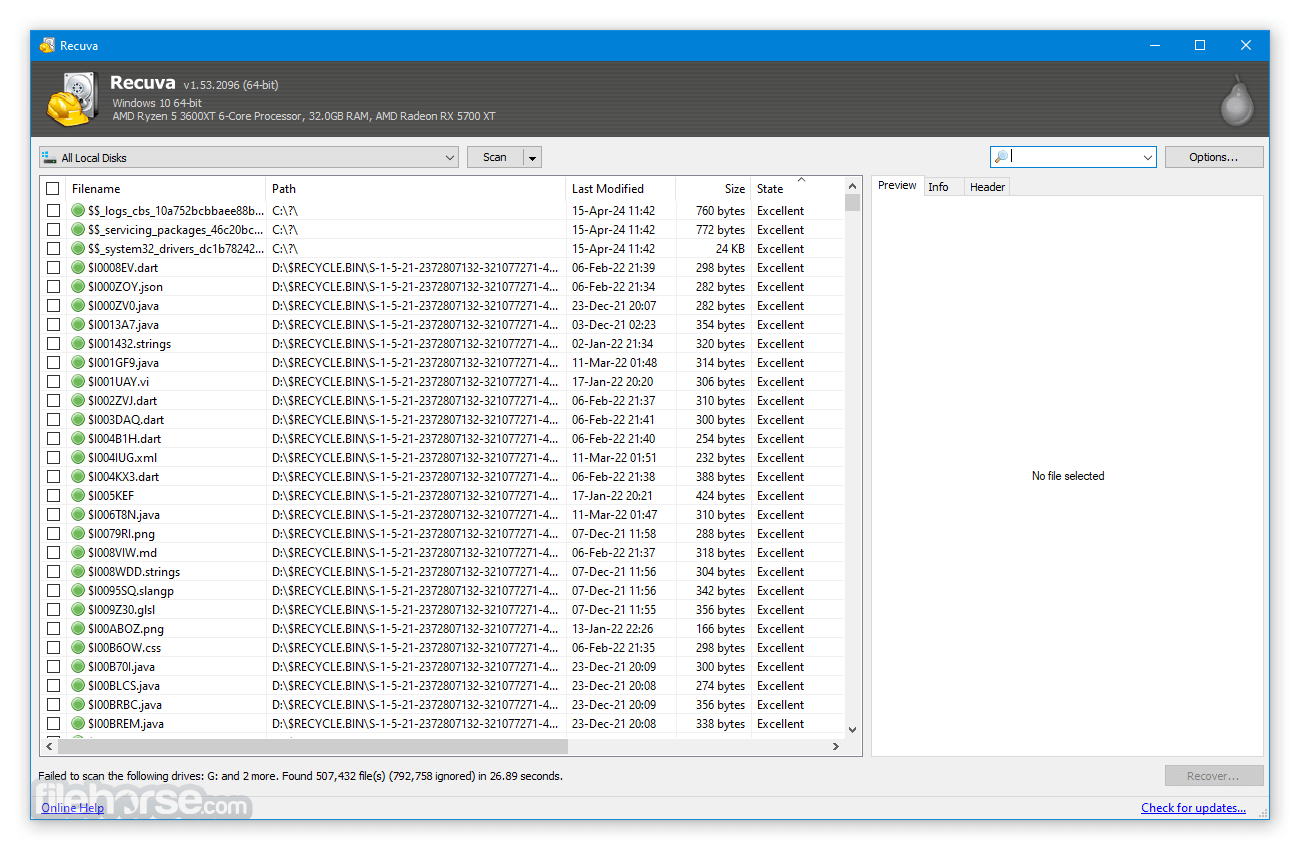This screenshot has height=850, width=1300.
Task: Click green status icon for $I0079RI.png
Action: pos(79,534)
